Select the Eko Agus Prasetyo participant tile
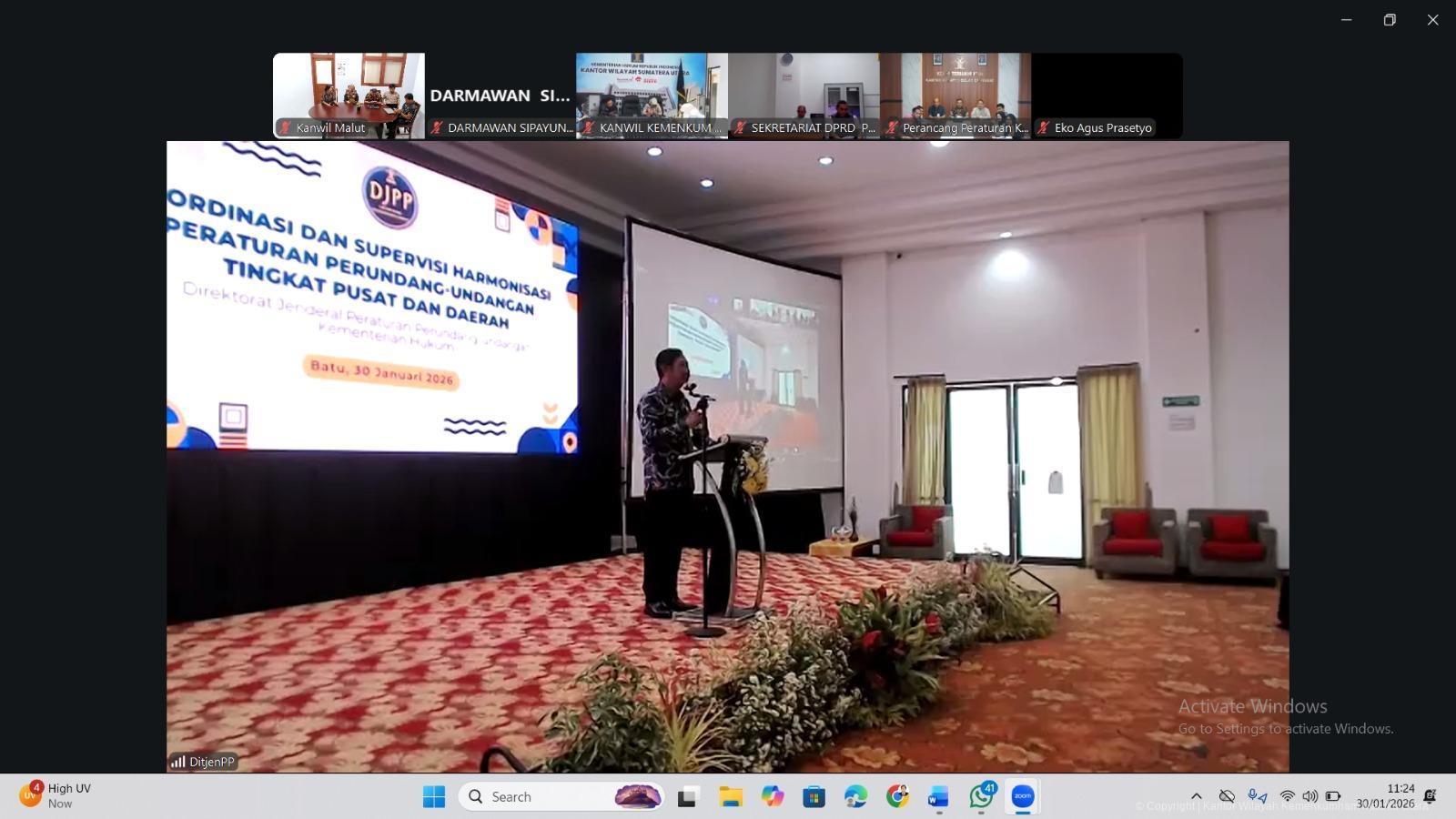 pyautogui.click(x=1107, y=95)
